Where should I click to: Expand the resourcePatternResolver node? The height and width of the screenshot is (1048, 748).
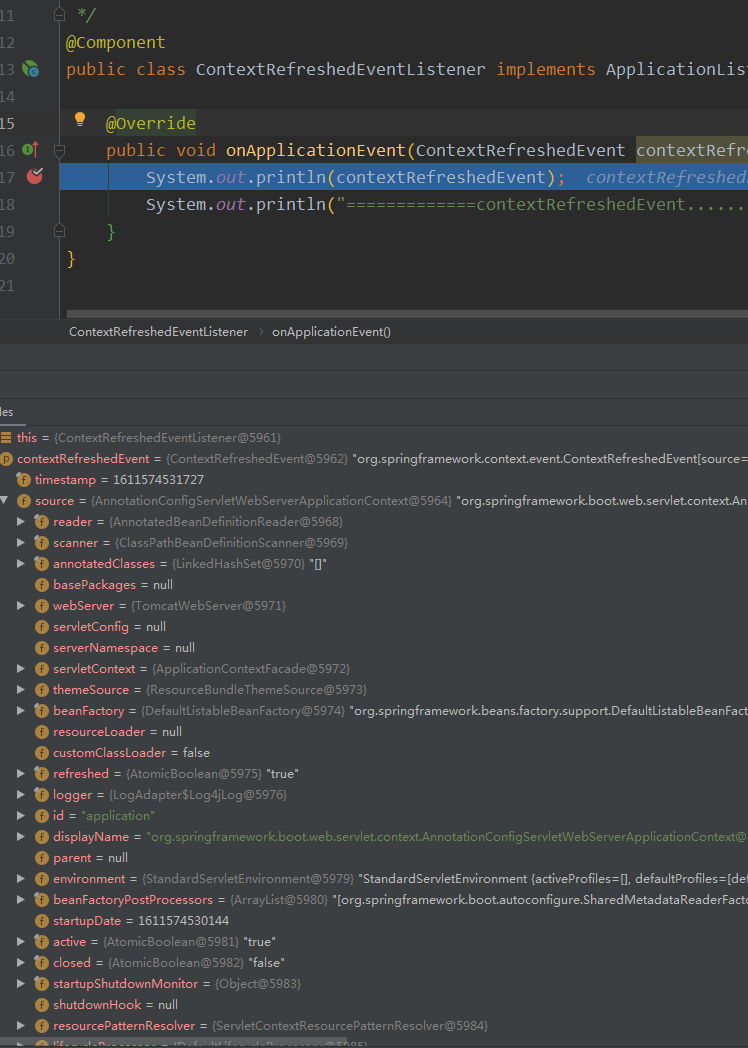21,1025
